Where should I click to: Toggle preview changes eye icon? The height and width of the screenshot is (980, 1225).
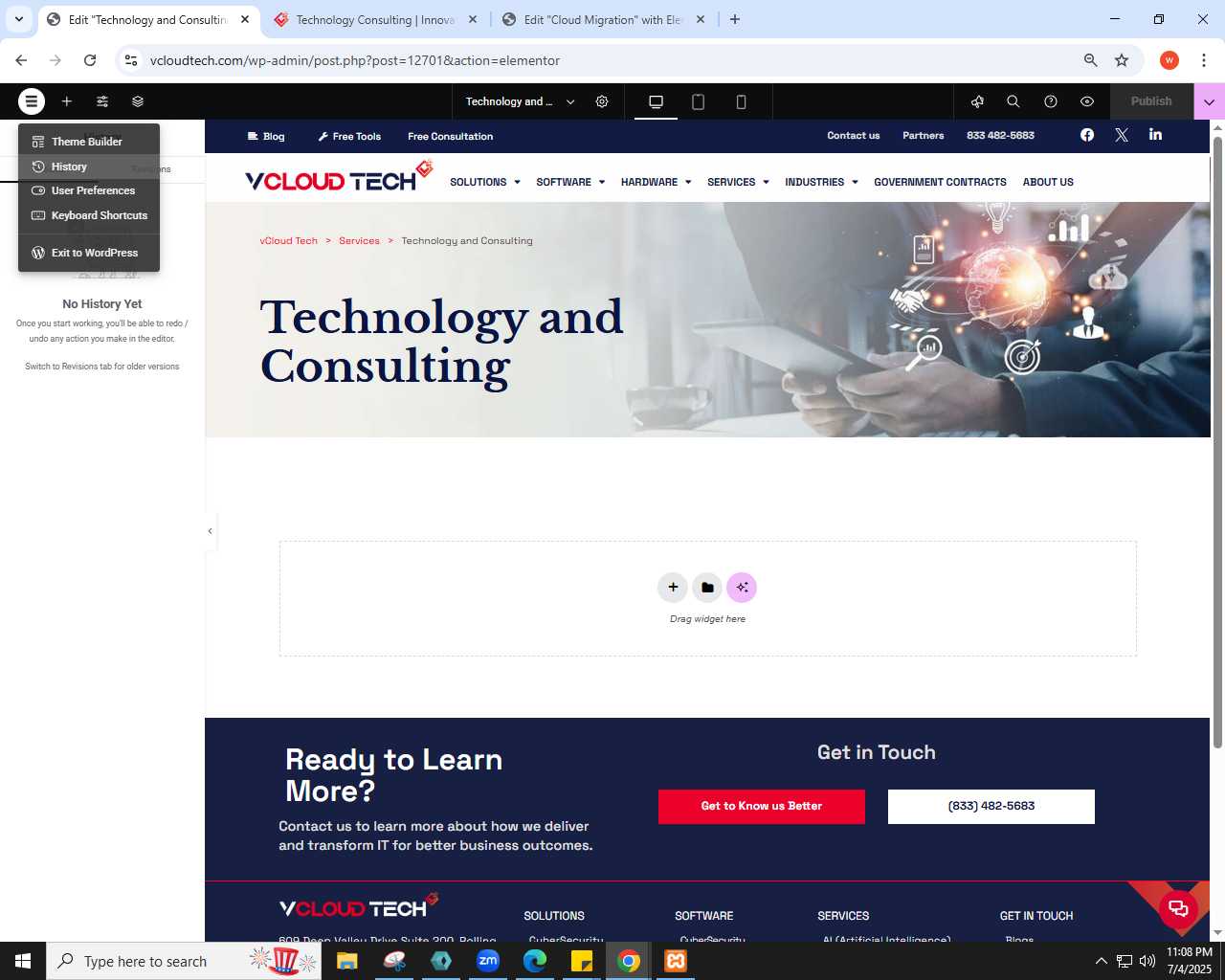click(1087, 101)
